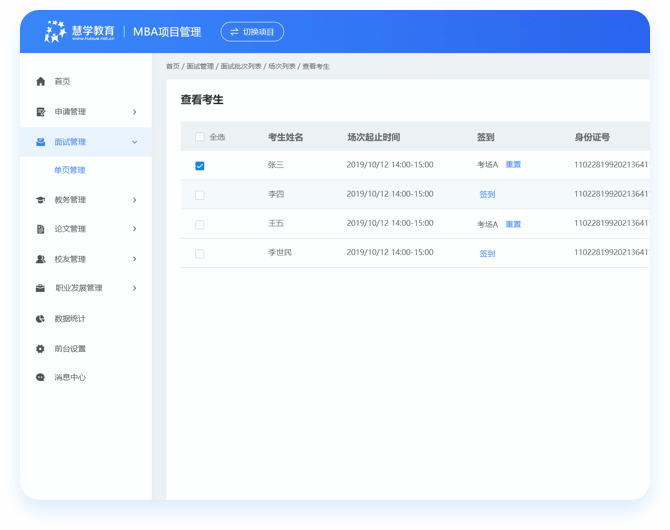Image resolution: width=670 pixels, height=530 pixels.
Task: Open the 单页管理 submenu item
Action: tap(70, 170)
